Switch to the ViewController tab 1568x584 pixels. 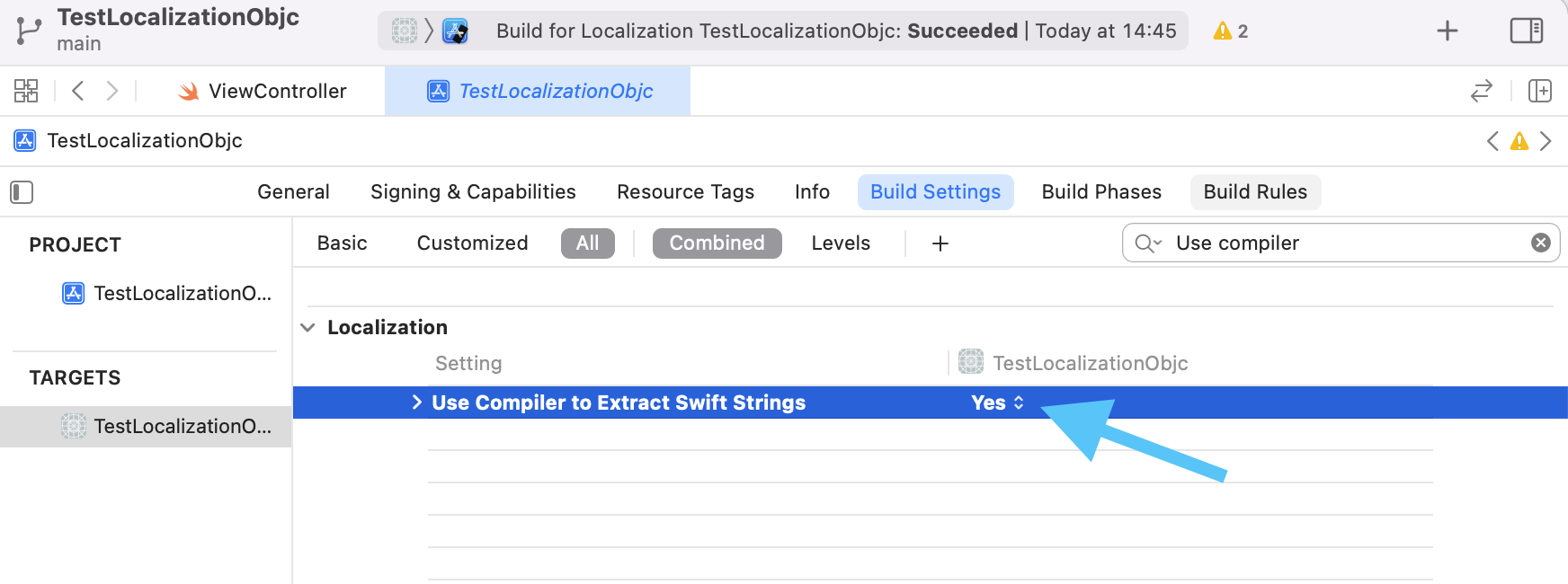click(263, 91)
